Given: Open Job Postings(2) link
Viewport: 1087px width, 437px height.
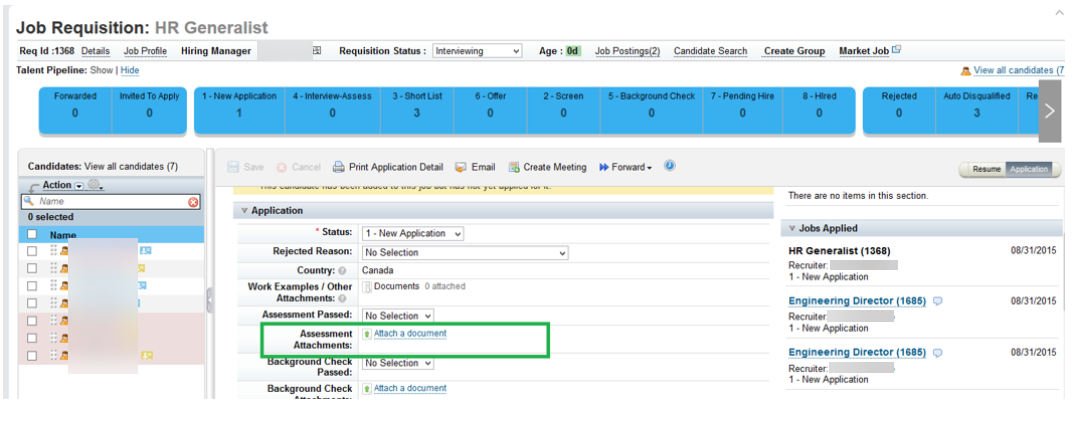Looking at the screenshot, I should 627,51.
